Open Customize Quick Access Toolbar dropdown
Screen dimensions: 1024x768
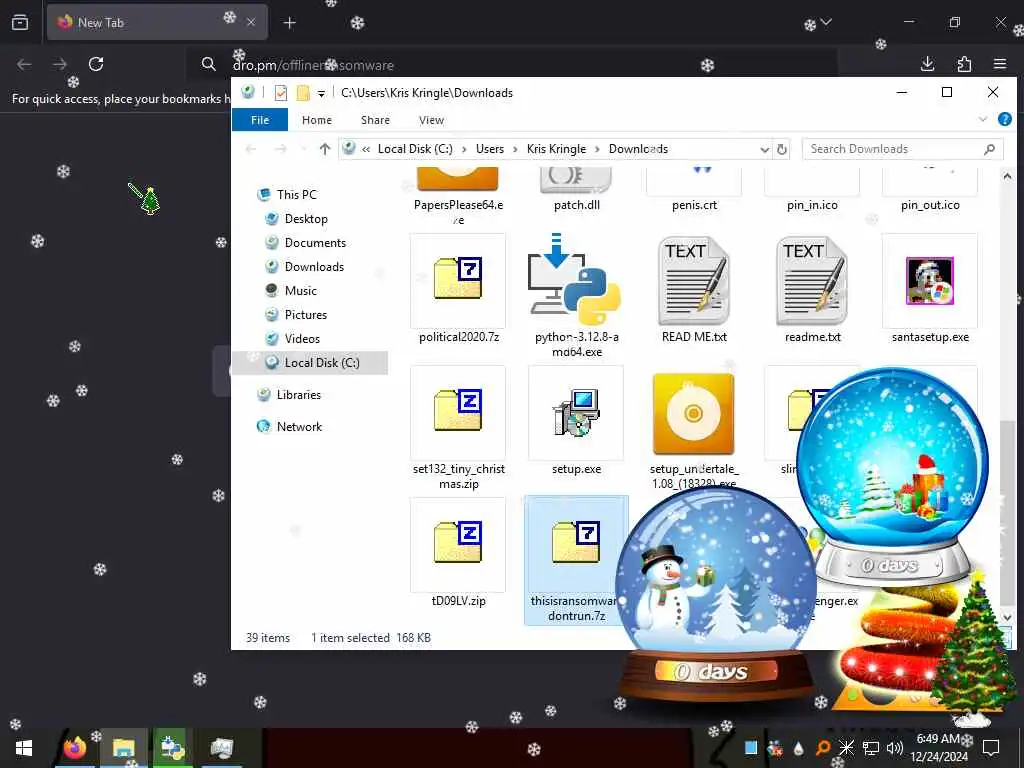(x=321, y=93)
